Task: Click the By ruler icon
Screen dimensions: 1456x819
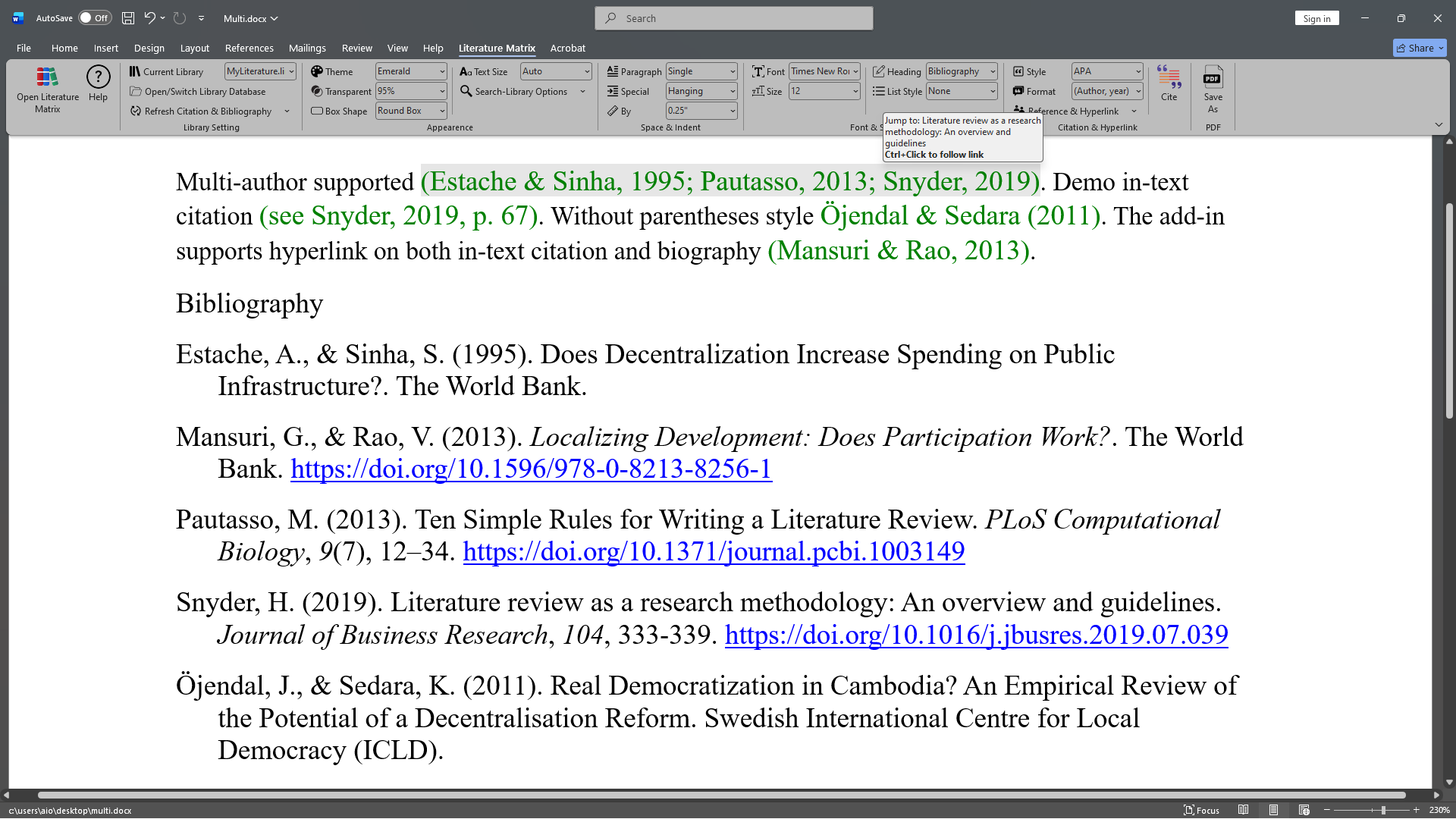Action: click(x=613, y=111)
